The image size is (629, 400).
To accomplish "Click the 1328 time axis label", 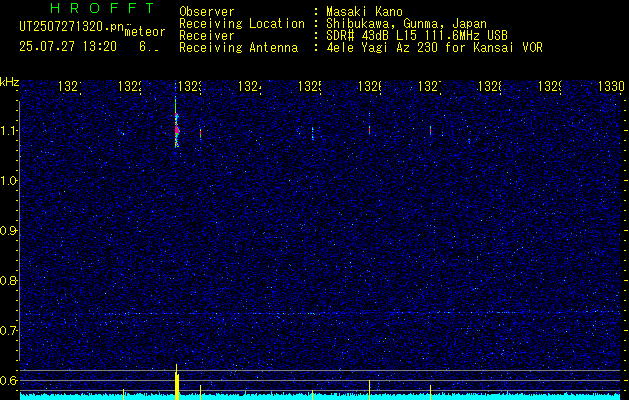I will point(490,86).
